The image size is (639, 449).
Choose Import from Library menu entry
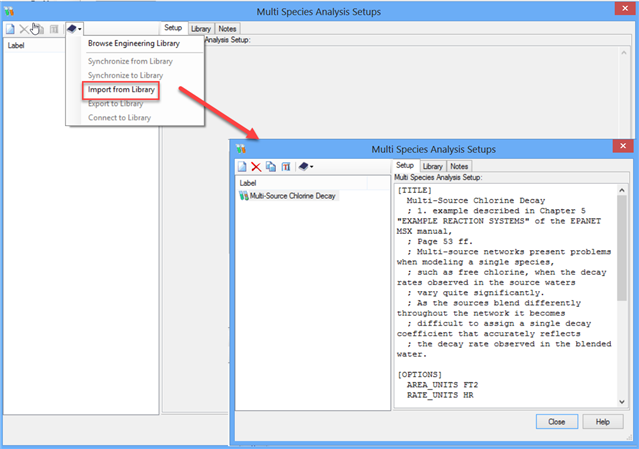(121, 90)
